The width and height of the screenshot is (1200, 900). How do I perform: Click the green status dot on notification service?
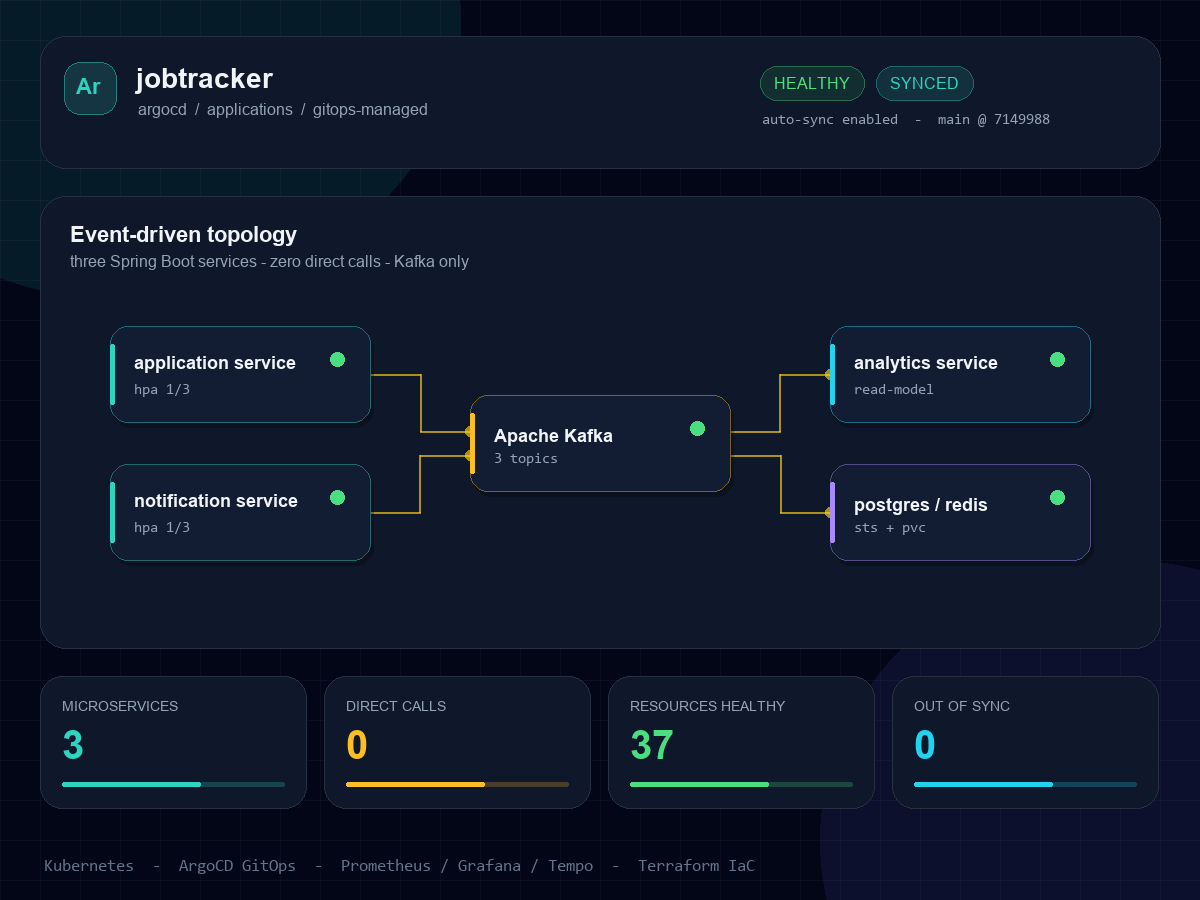point(337,497)
